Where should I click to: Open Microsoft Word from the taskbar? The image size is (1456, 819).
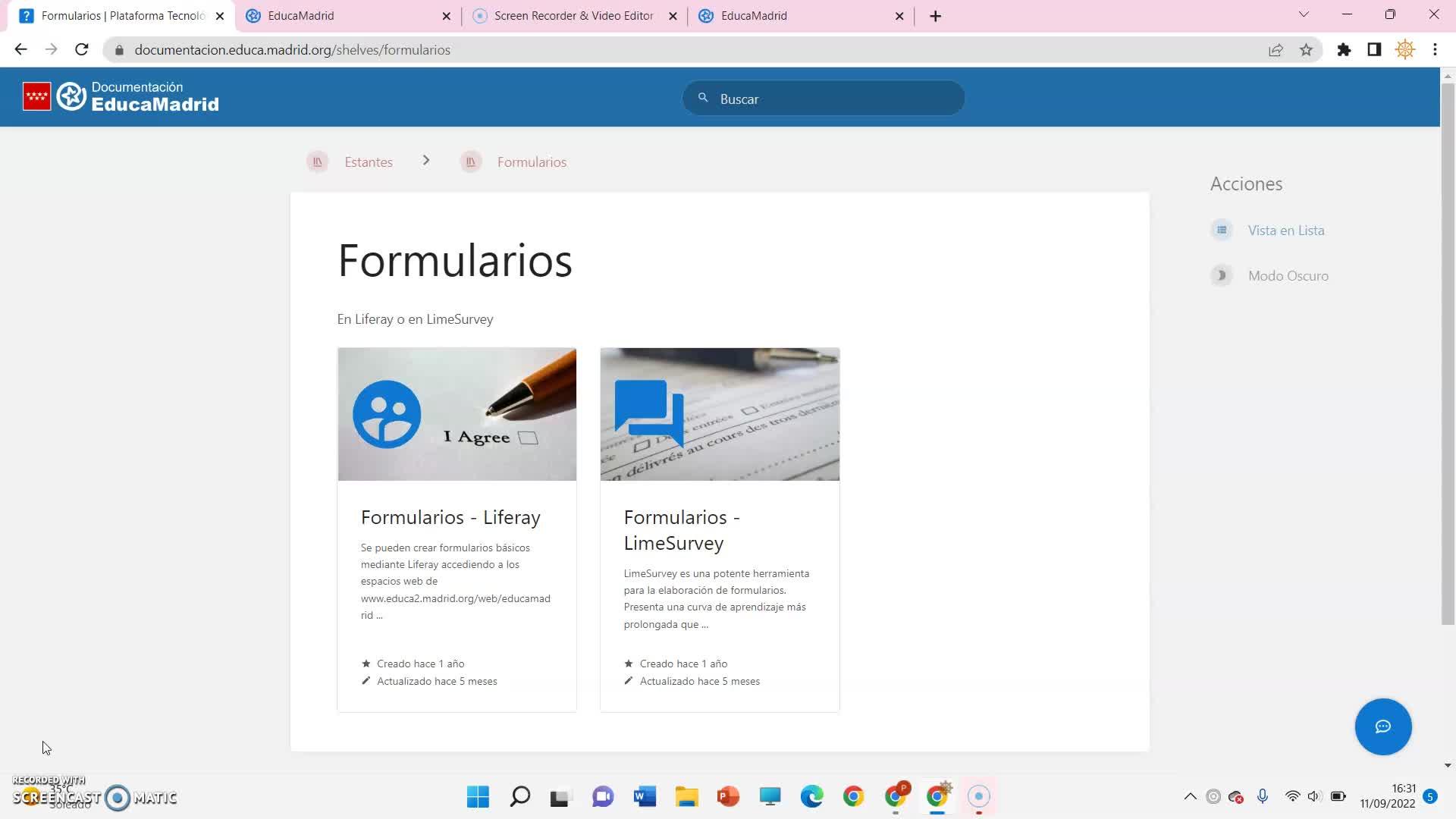click(645, 796)
